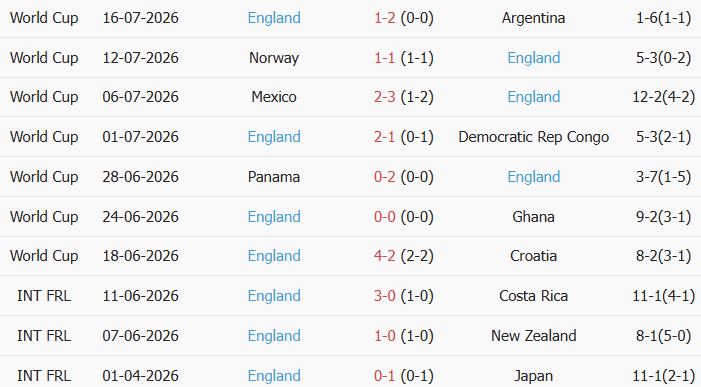Image resolution: width=701 pixels, height=387 pixels.
Task: Select Argentina team name
Action: pos(533,18)
